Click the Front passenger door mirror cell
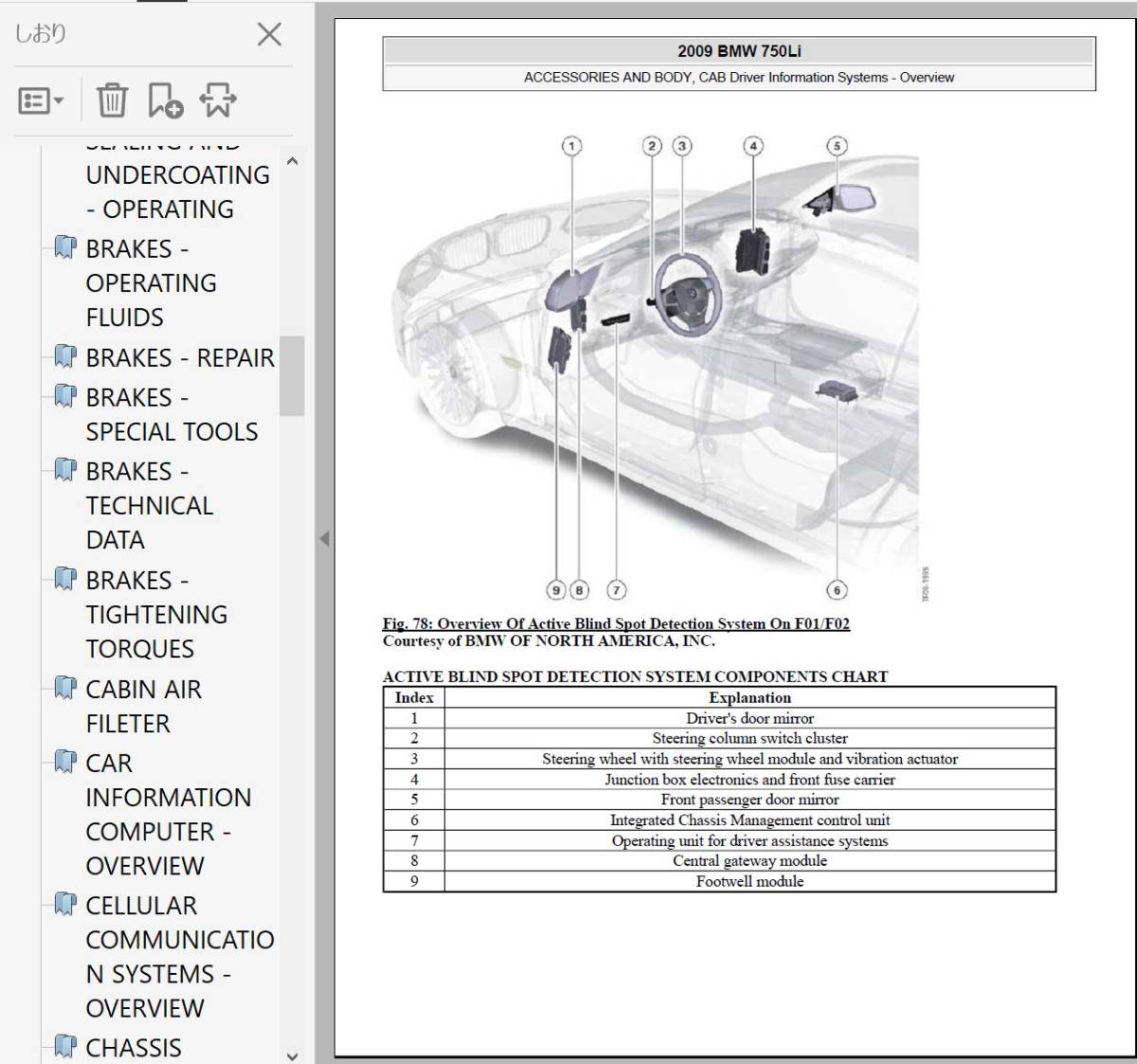Image resolution: width=1137 pixels, height=1064 pixels. tap(749, 800)
